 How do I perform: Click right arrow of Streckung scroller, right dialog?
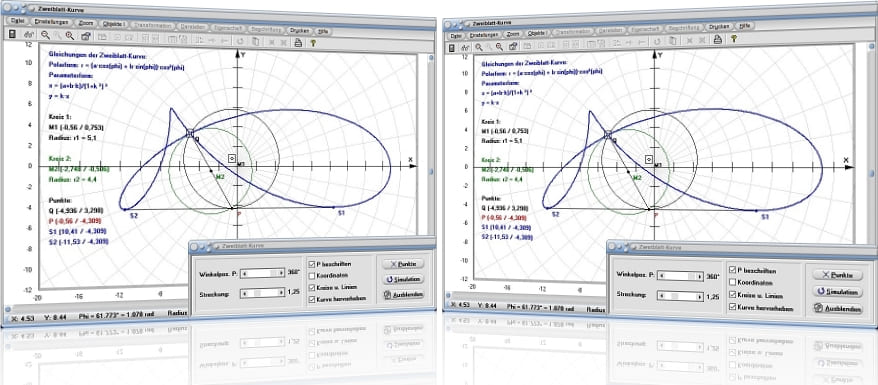tap(699, 297)
